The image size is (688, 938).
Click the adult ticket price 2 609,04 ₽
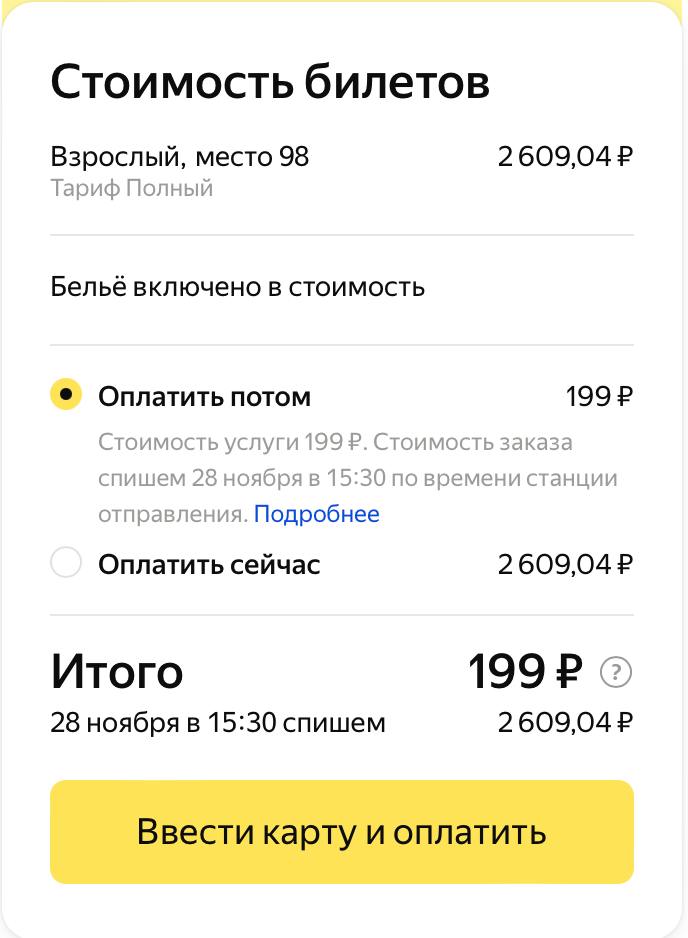565,157
